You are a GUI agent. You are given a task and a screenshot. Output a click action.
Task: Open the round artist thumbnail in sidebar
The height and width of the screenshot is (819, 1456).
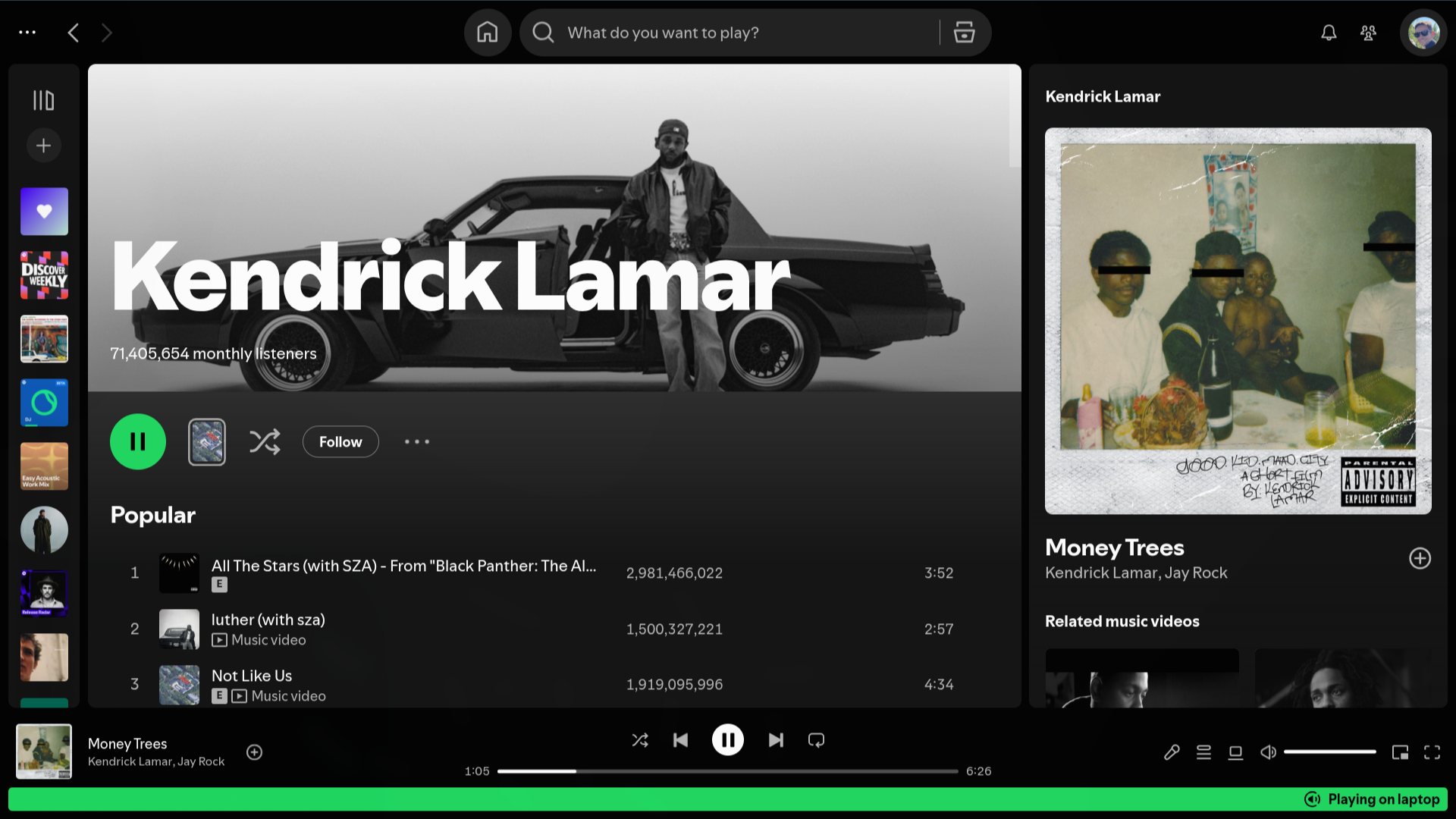(44, 530)
